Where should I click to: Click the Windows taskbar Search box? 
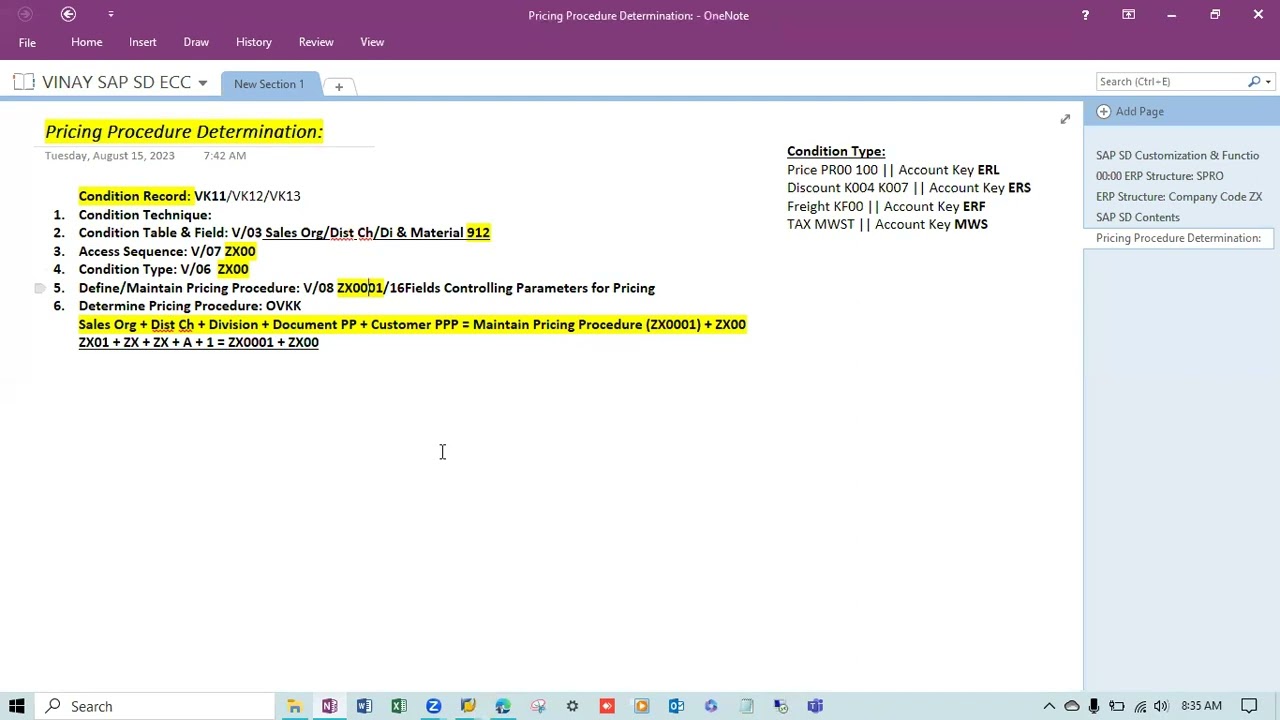[157, 706]
